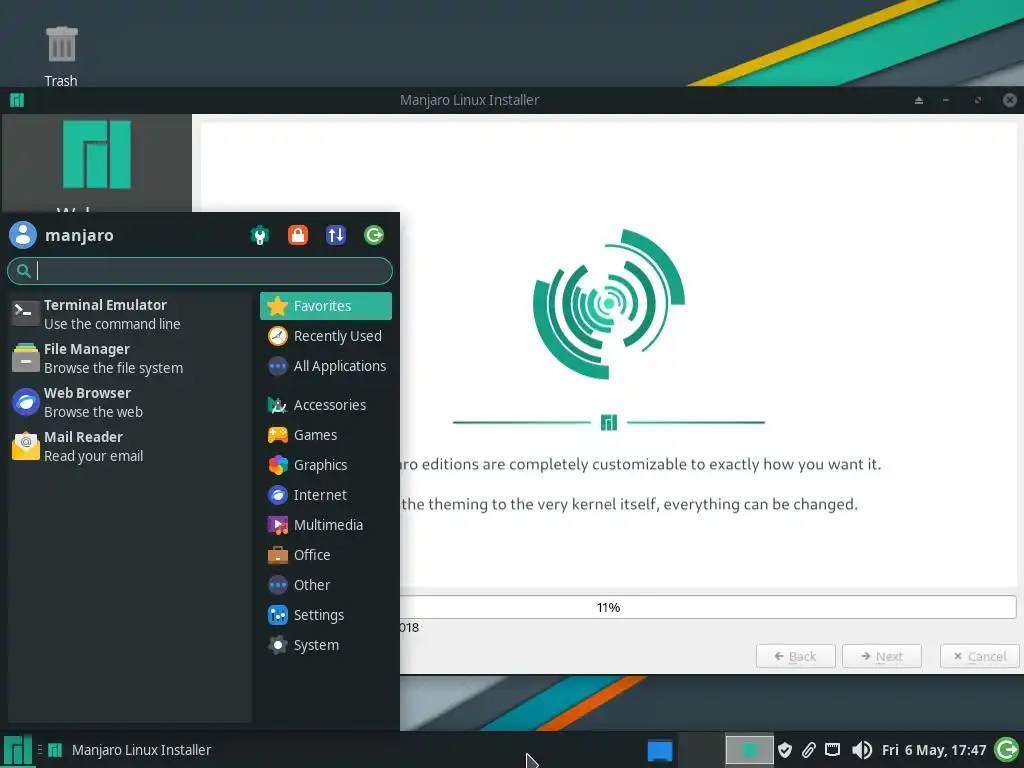Open the Games category
Image resolution: width=1024 pixels, height=768 pixels.
click(x=326, y=435)
